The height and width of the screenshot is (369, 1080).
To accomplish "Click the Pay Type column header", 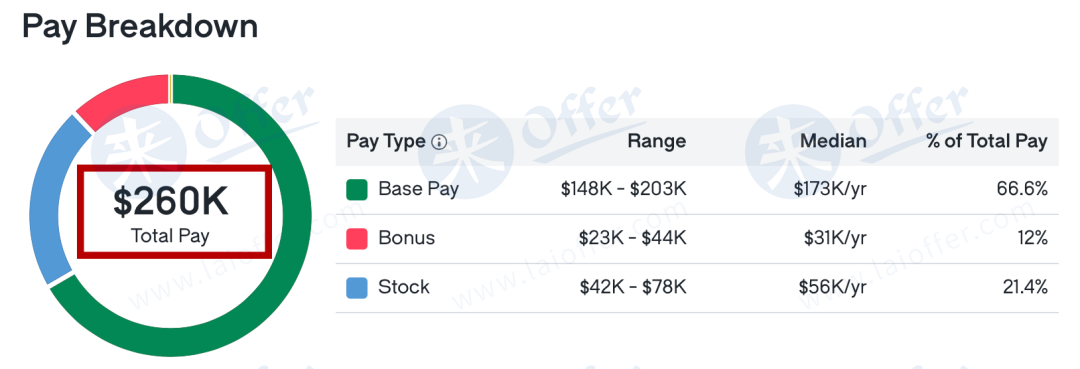I will 386,142.
